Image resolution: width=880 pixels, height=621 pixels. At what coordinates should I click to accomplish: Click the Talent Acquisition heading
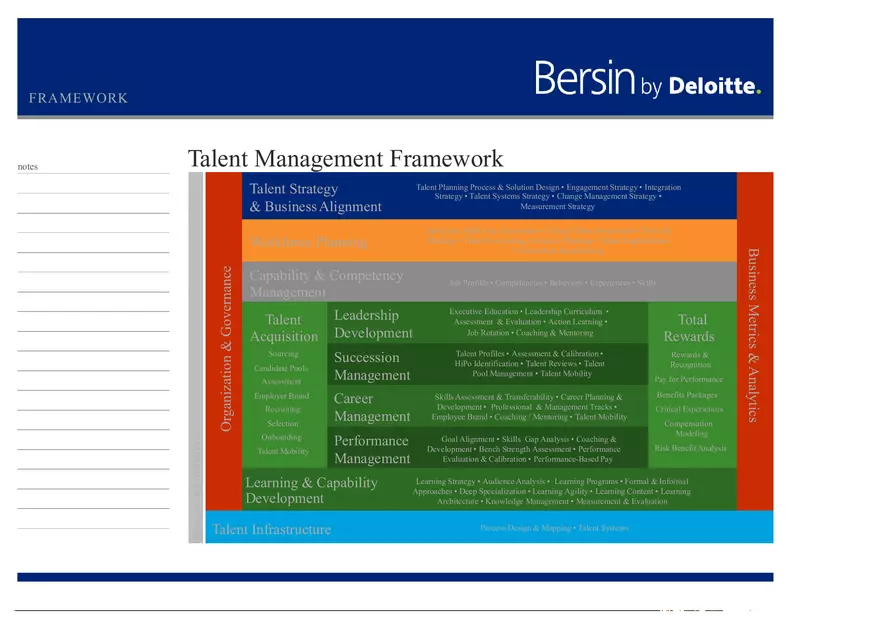point(283,328)
